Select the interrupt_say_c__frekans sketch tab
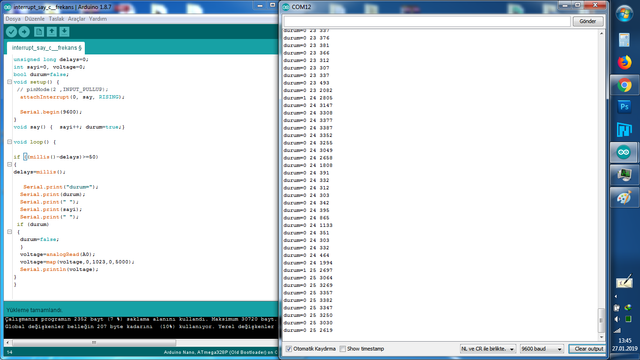 [46, 48]
